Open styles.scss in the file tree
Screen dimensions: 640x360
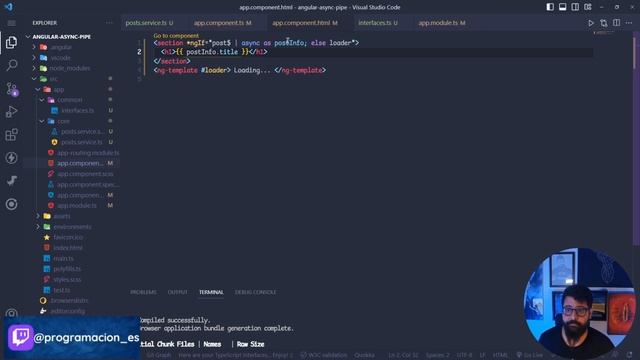(67, 280)
